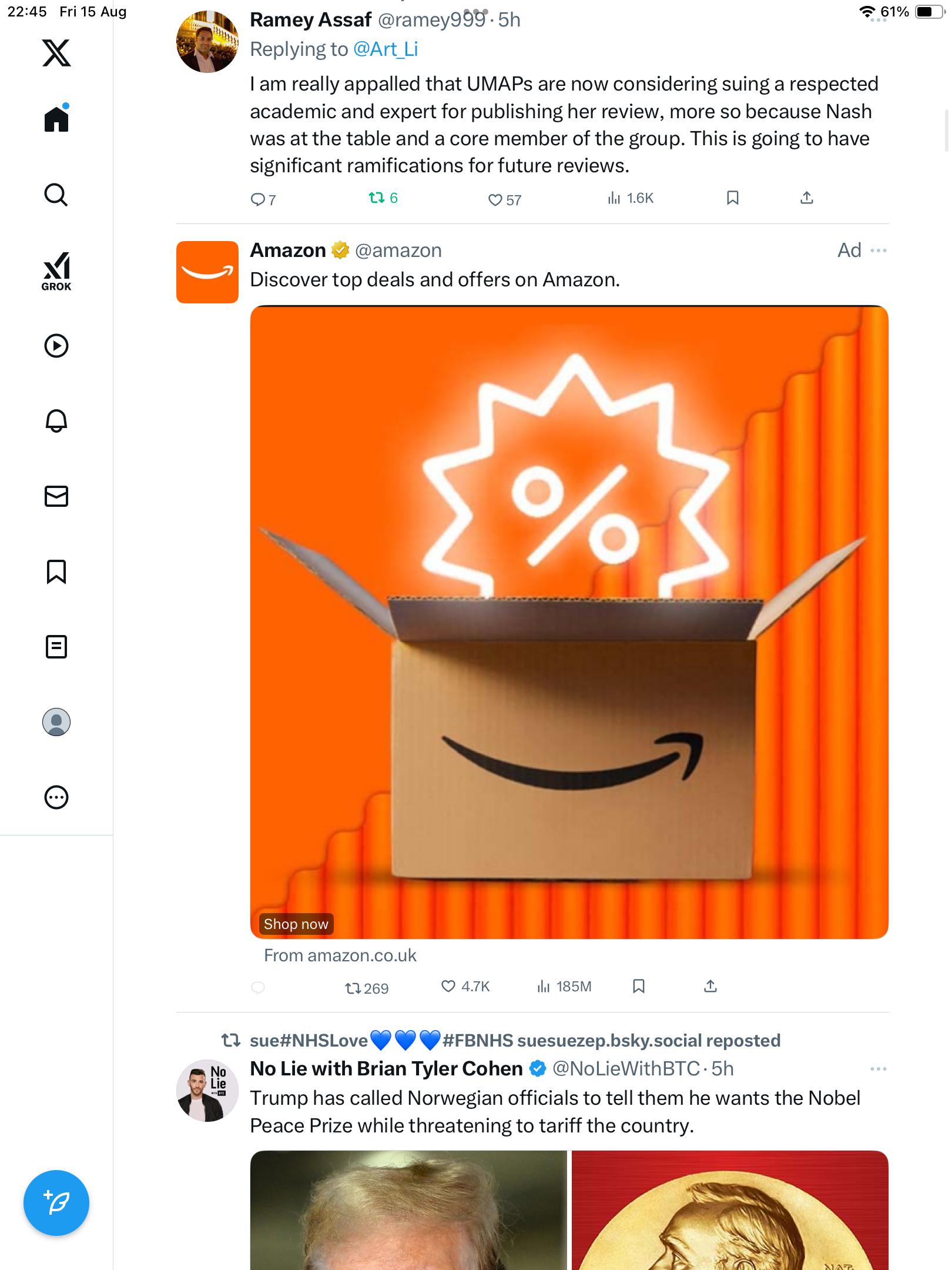Open the Video tab play icon
952x1270 pixels.
(x=56, y=346)
